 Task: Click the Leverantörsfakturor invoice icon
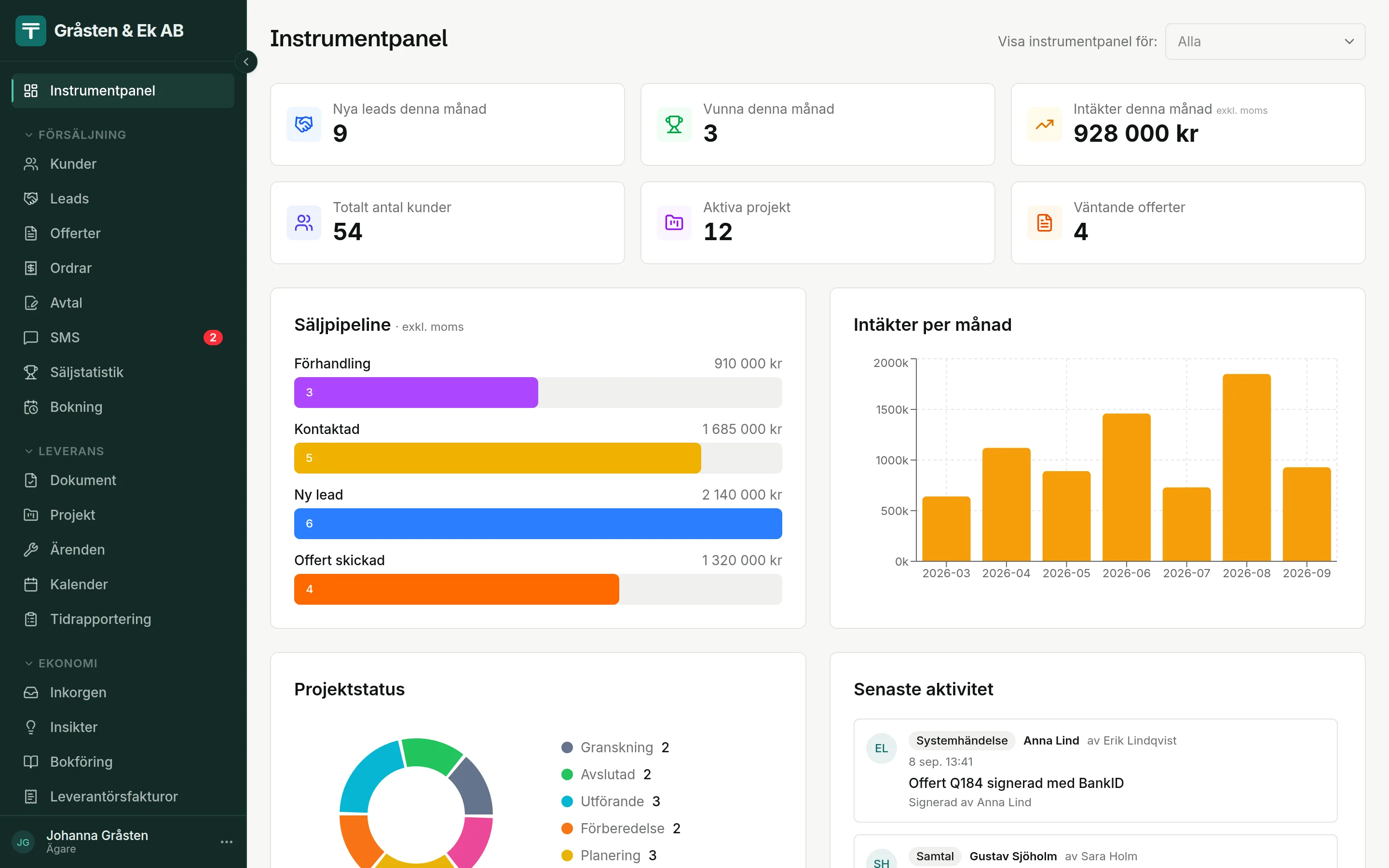point(31,797)
